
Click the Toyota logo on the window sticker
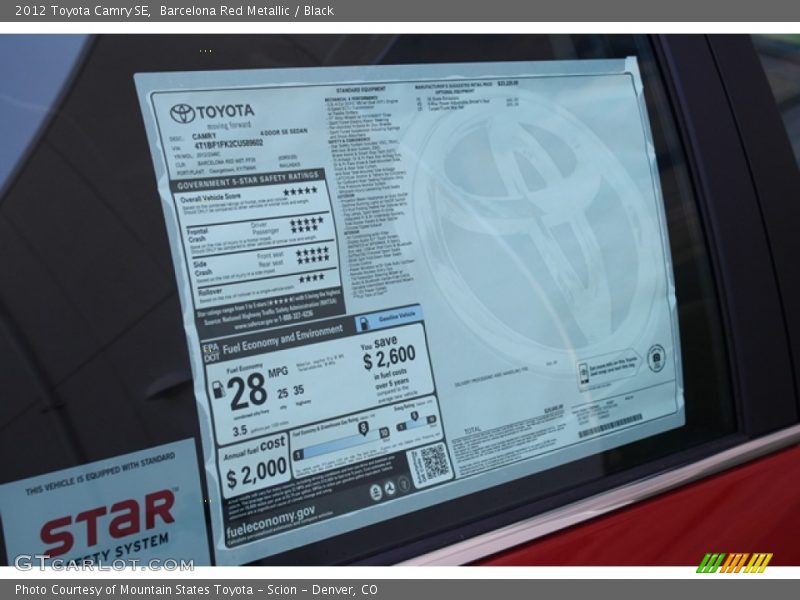pyautogui.click(x=182, y=114)
